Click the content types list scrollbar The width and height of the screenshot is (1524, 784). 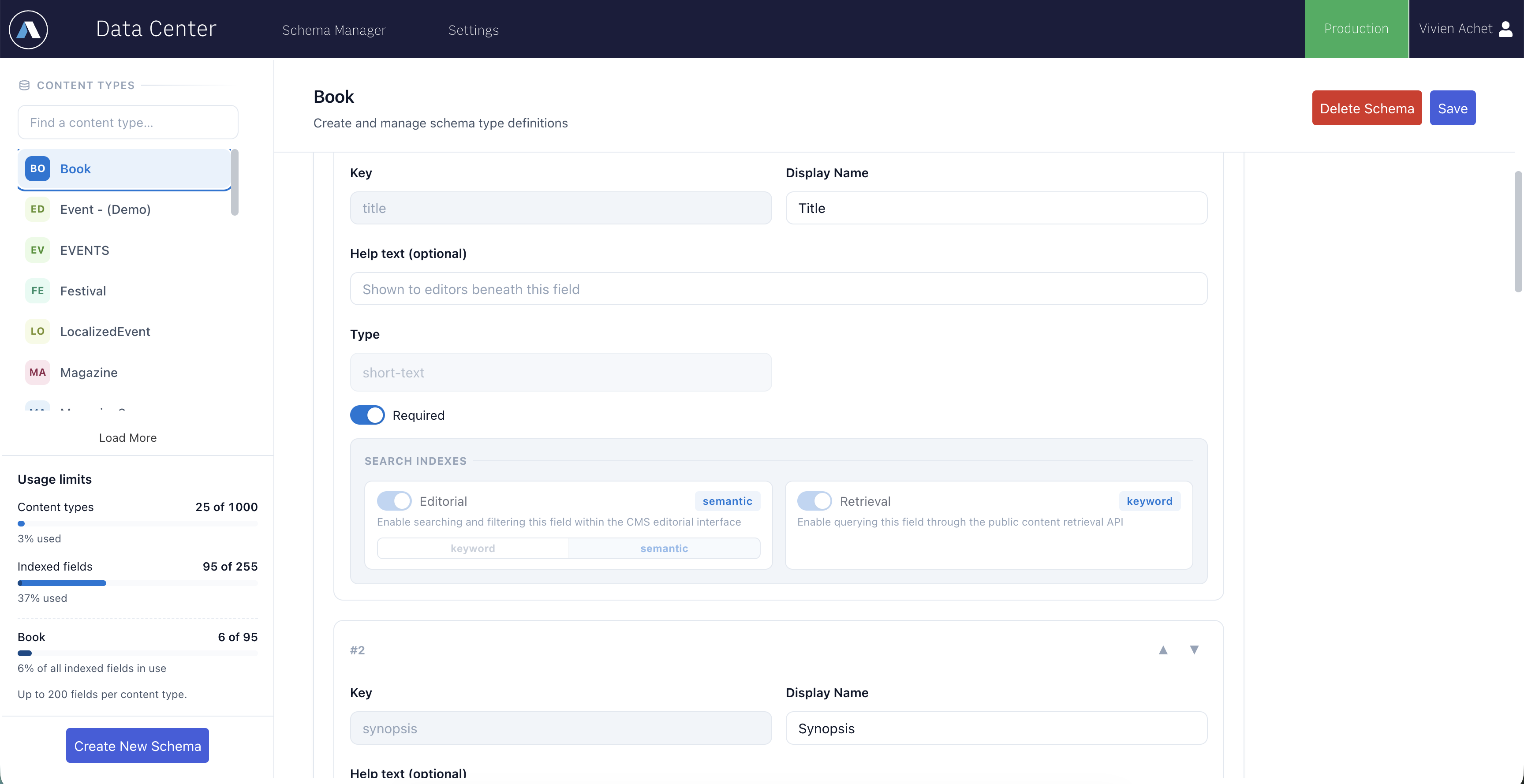coord(235,183)
